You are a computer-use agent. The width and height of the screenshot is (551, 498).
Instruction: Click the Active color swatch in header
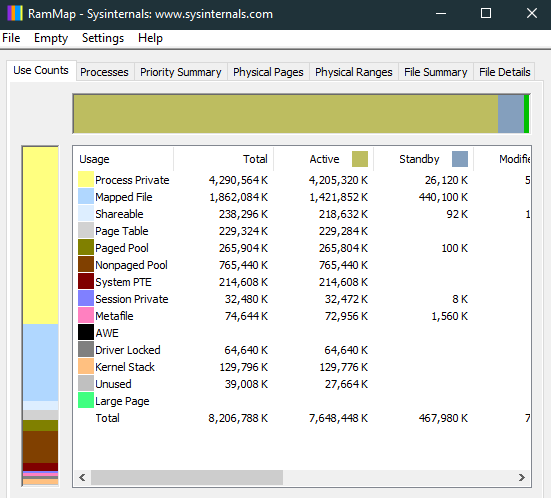pos(360,159)
